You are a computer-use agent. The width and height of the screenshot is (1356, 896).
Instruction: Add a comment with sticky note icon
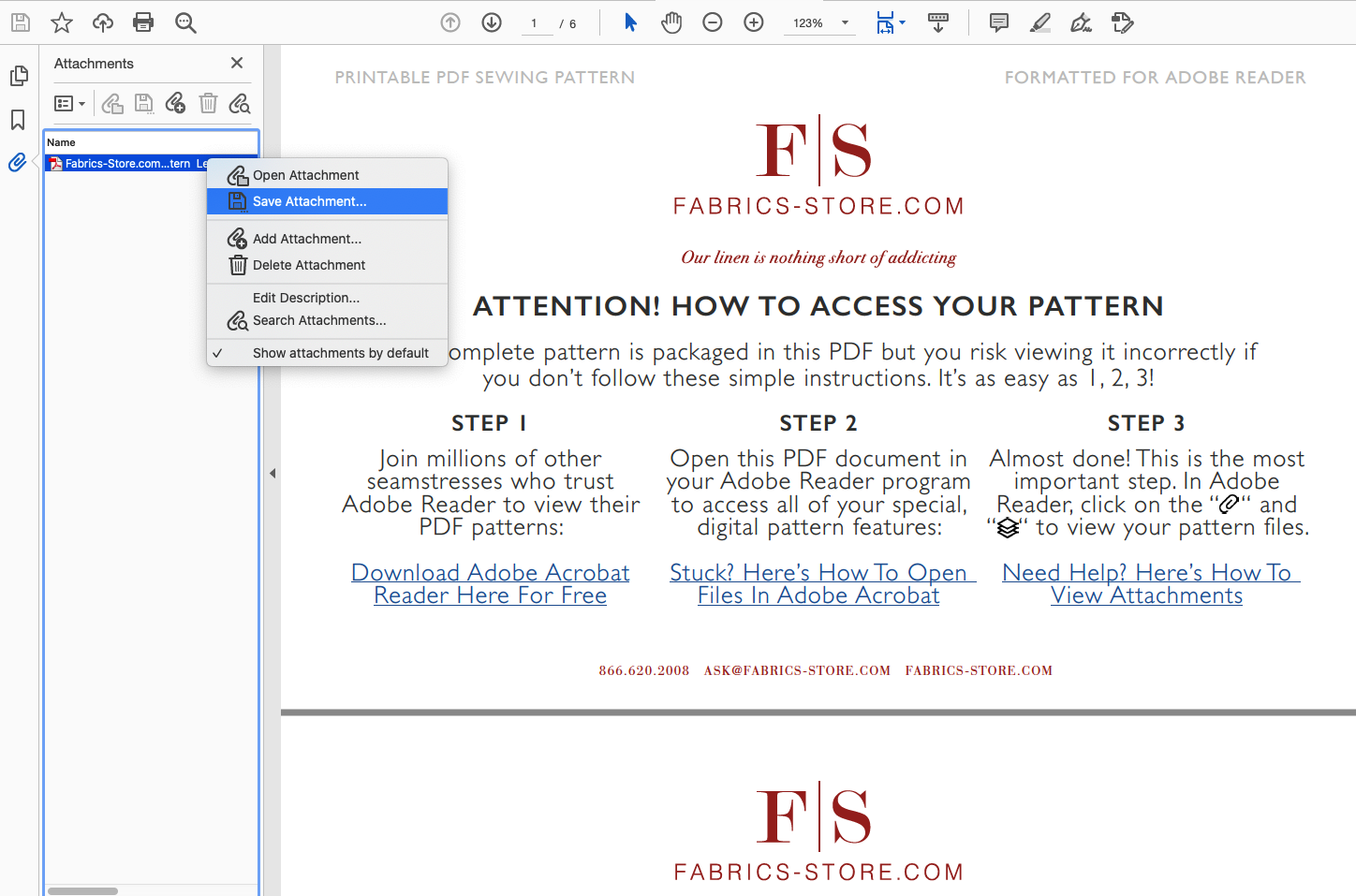[999, 22]
